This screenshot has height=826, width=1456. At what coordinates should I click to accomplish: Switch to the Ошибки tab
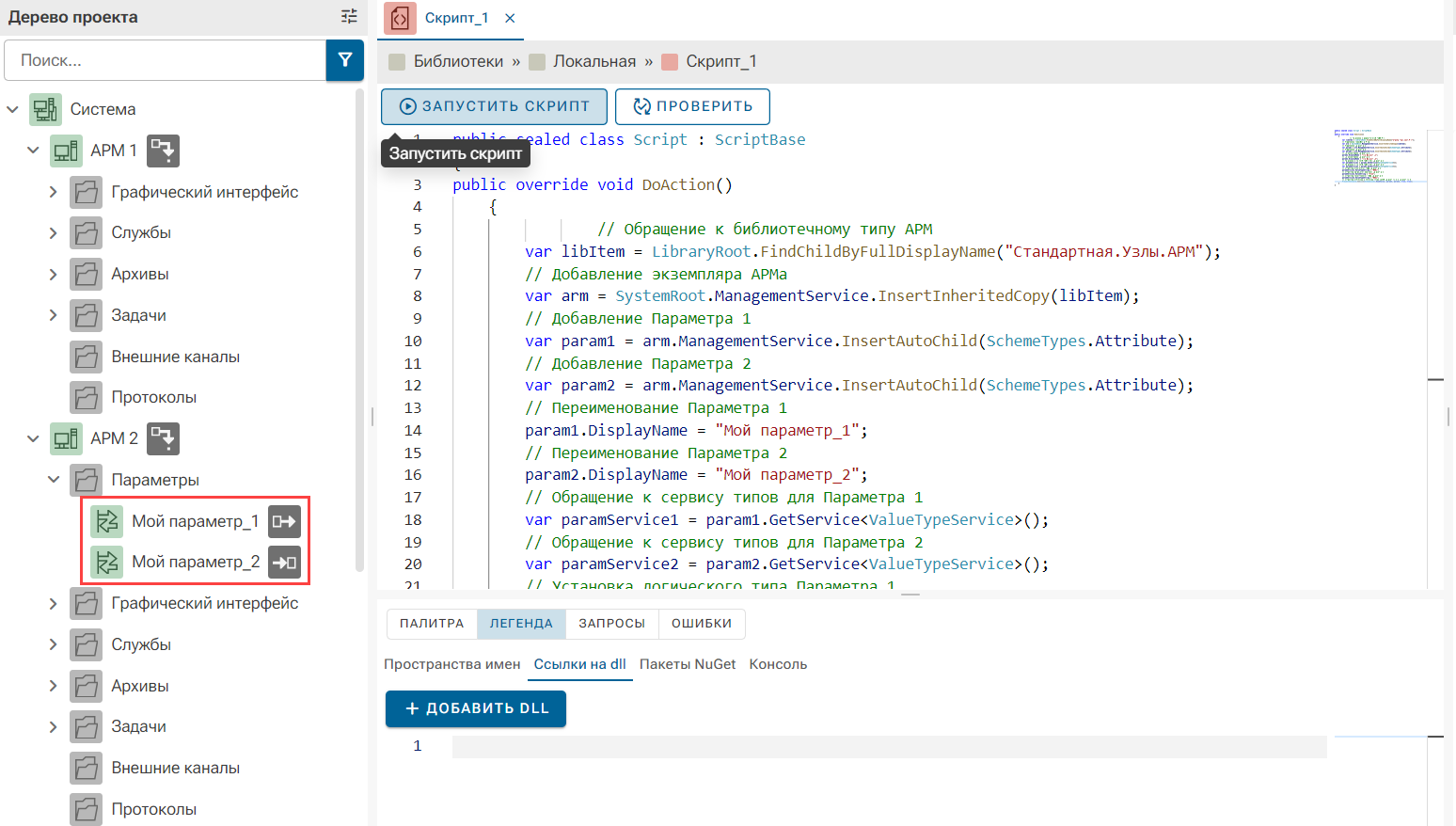[x=702, y=624]
